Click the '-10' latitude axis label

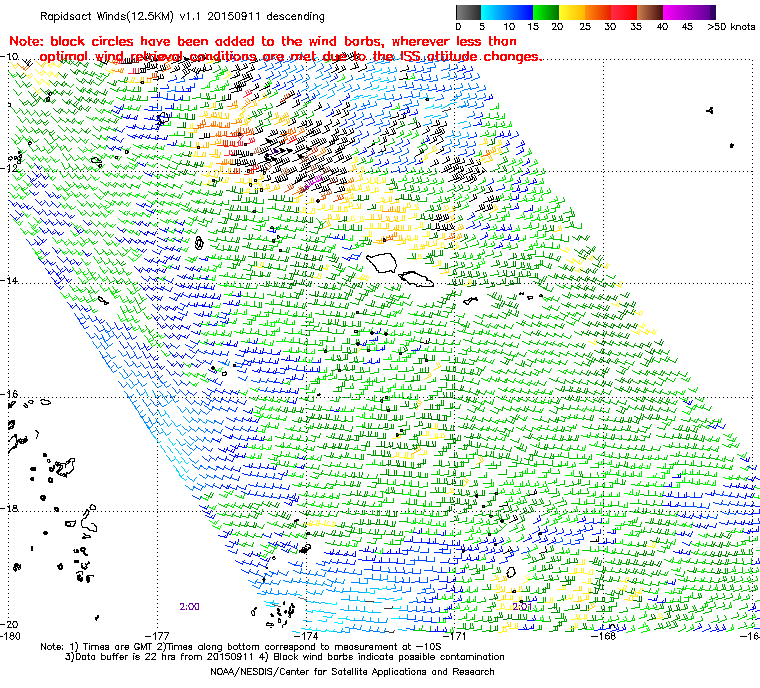(9, 56)
